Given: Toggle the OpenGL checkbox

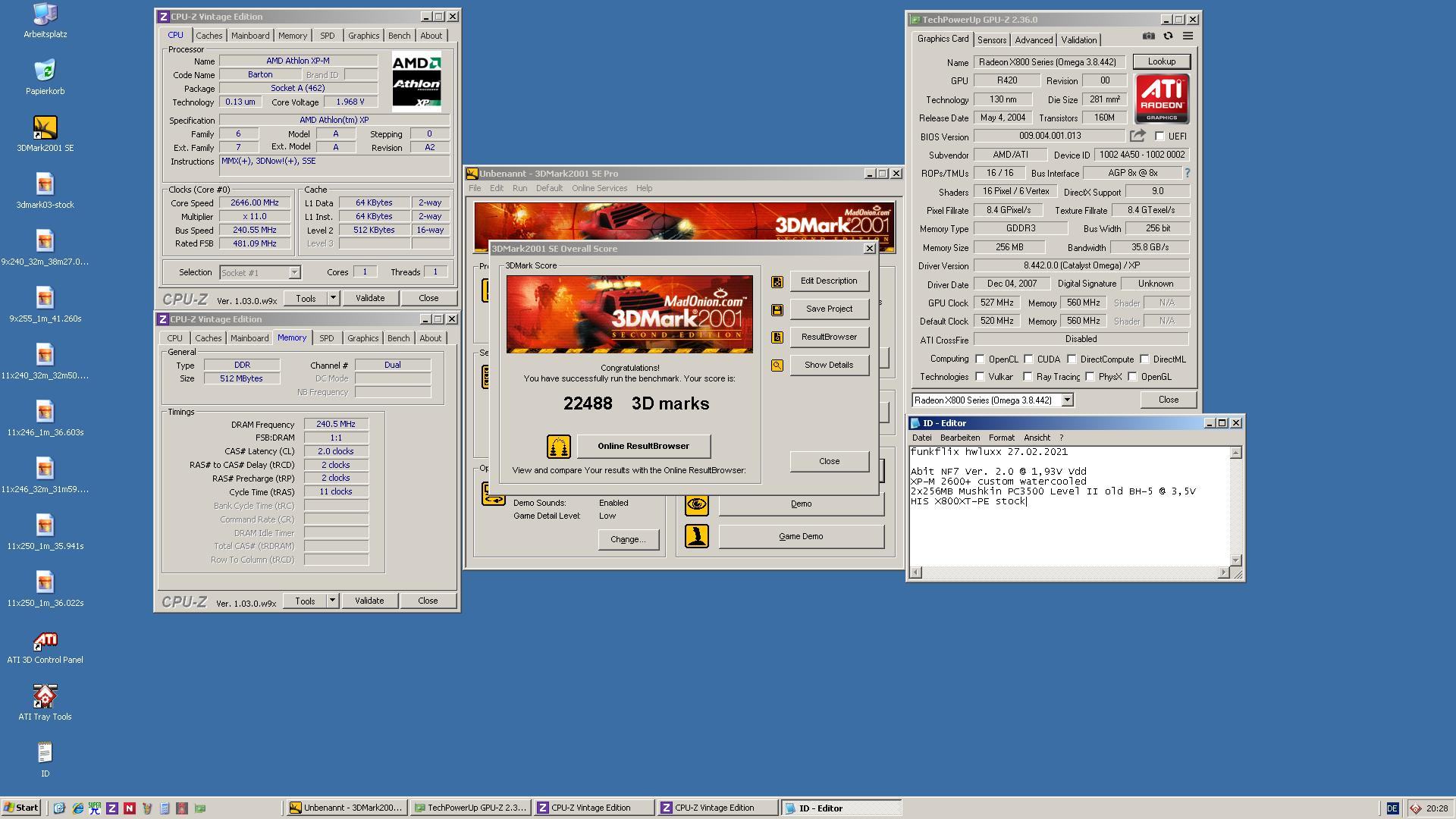Looking at the screenshot, I should pos(1132,377).
